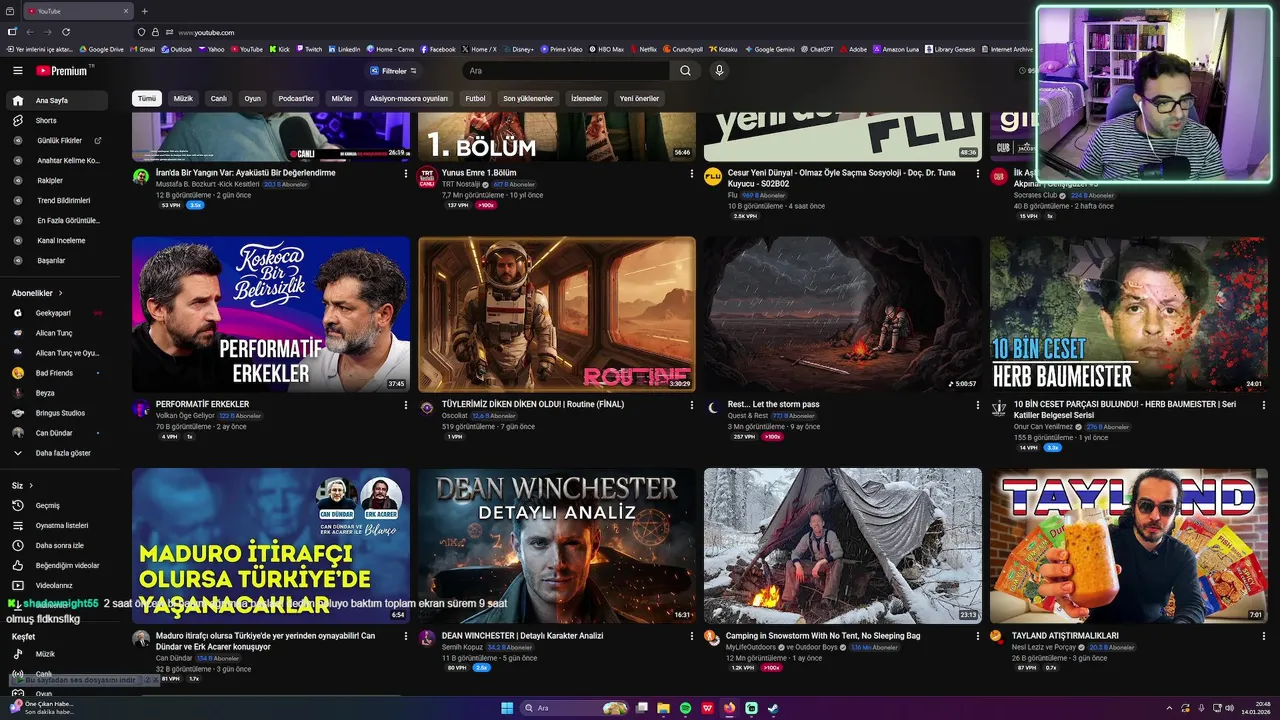Open Geçmiş history in sidebar
The height and width of the screenshot is (720, 1280).
[x=56, y=505]
